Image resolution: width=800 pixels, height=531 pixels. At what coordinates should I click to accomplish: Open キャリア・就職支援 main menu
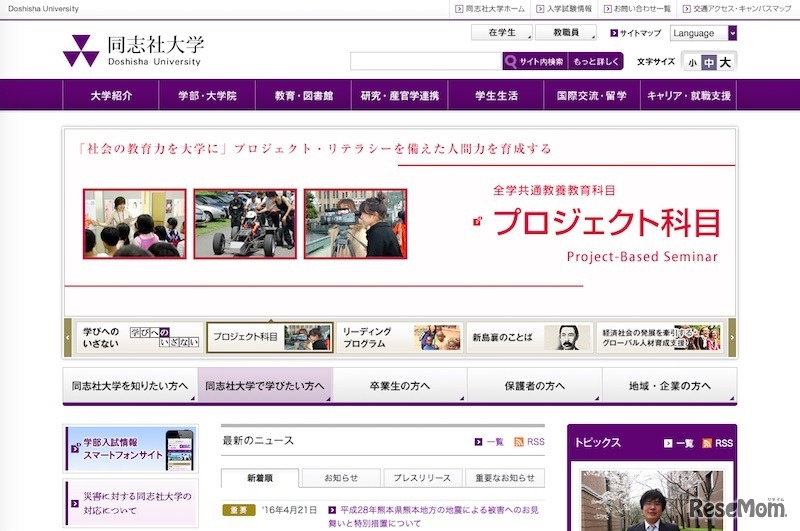688,95
